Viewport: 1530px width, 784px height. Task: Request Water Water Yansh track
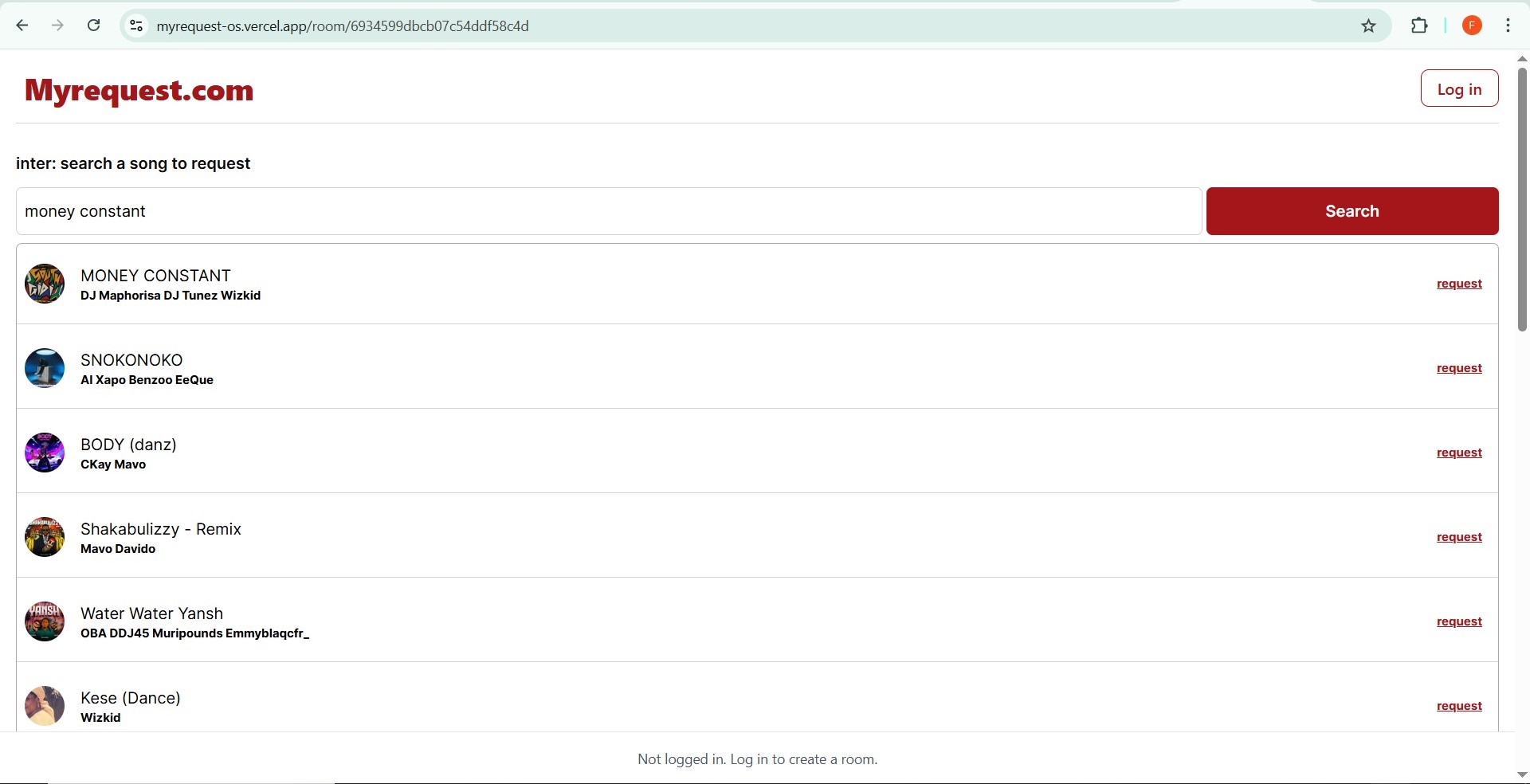click(x=1458, y=621)
